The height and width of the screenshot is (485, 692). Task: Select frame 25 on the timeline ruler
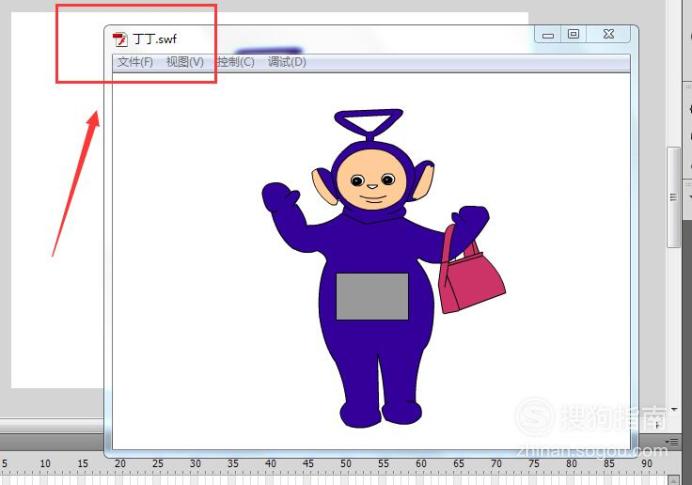coord(158,464)
